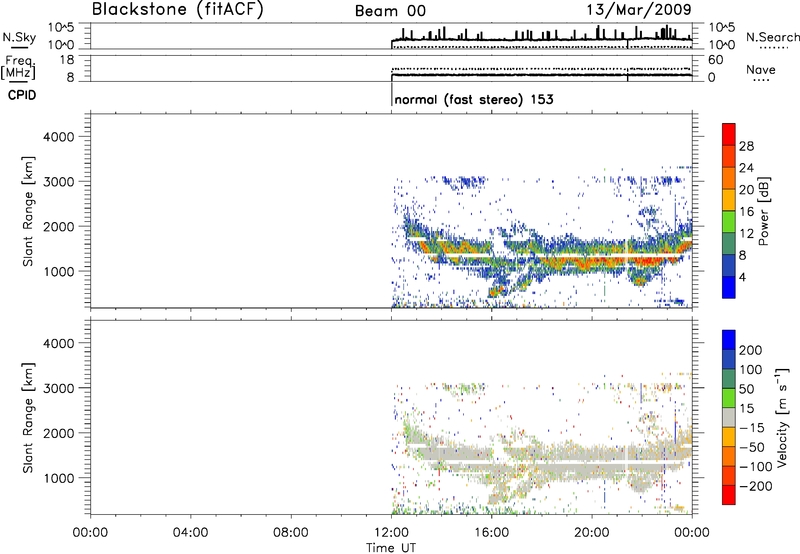The width and height of the screenshot is (800, 554).
Task: Click the "08:00" time axis label
Action: [291, 533]
